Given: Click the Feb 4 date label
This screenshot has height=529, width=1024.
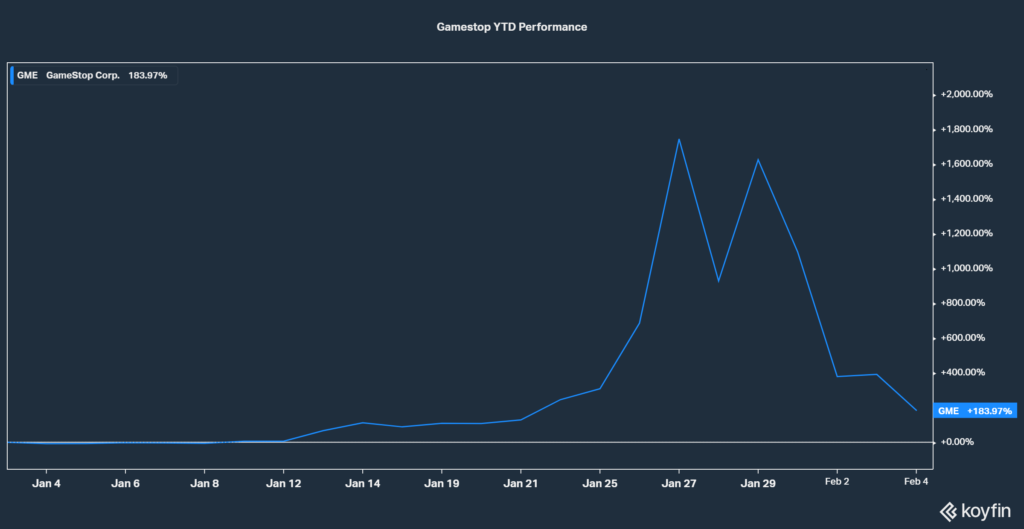Looking at the screenshot, I should coord(916,484).
